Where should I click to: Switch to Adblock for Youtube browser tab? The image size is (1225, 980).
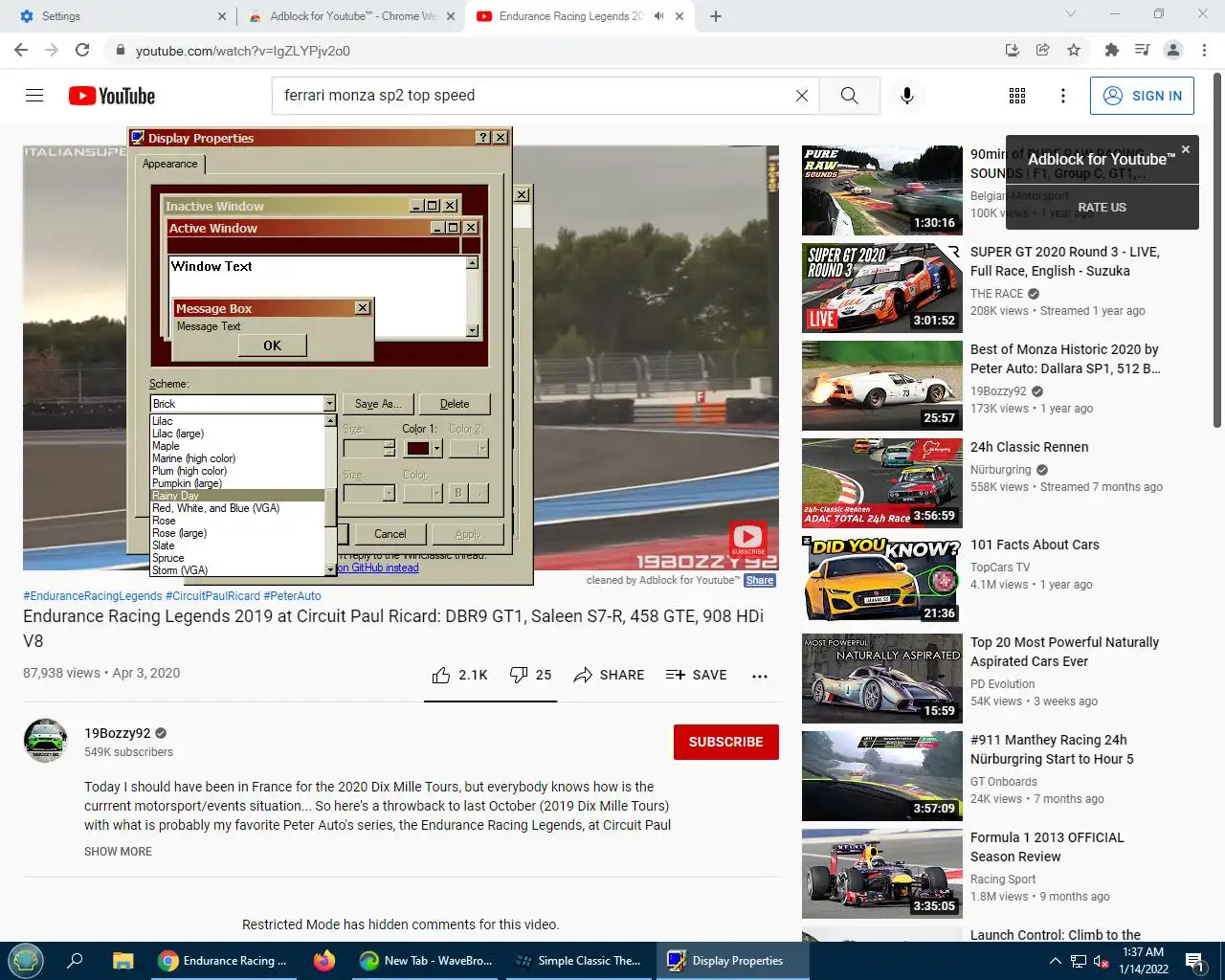click(x=348, y=16)
